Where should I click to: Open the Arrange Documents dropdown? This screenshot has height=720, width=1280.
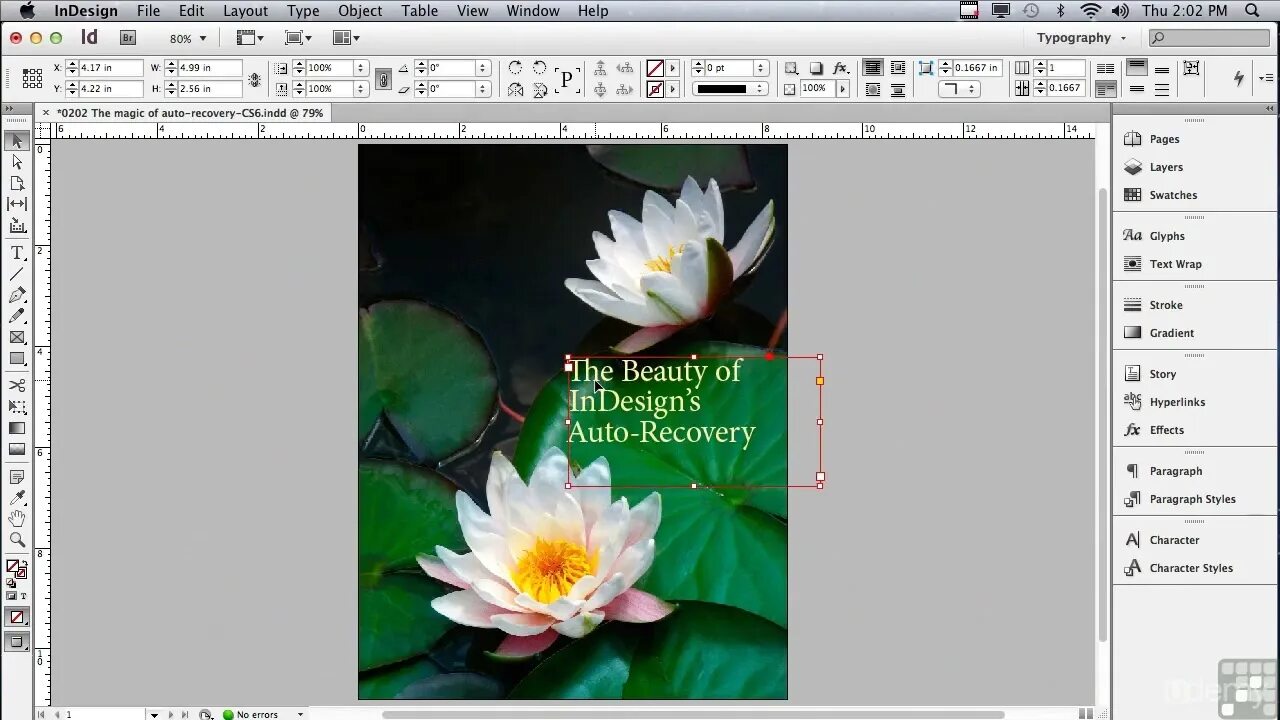346,38
